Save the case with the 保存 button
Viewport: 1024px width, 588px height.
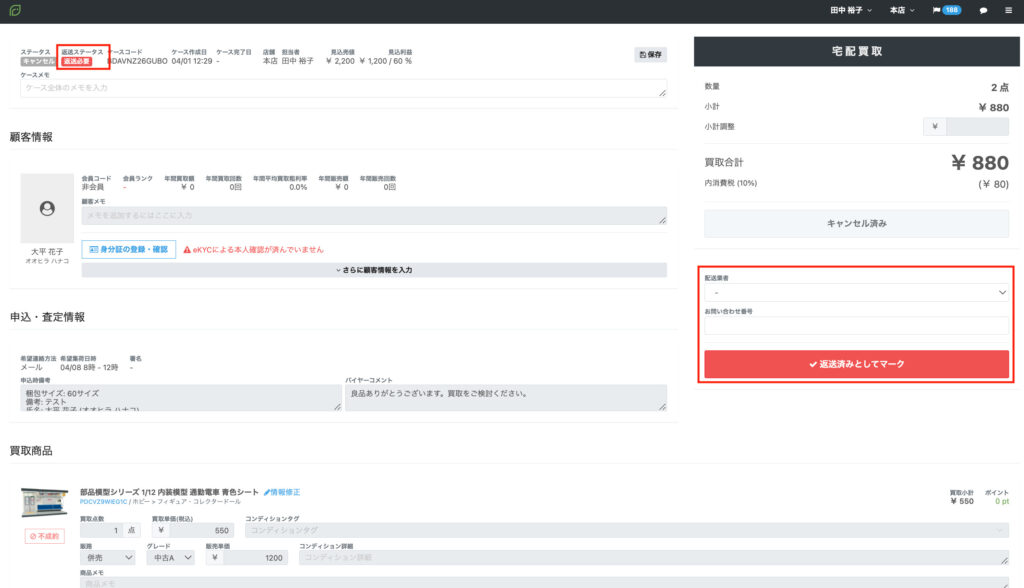650,55
